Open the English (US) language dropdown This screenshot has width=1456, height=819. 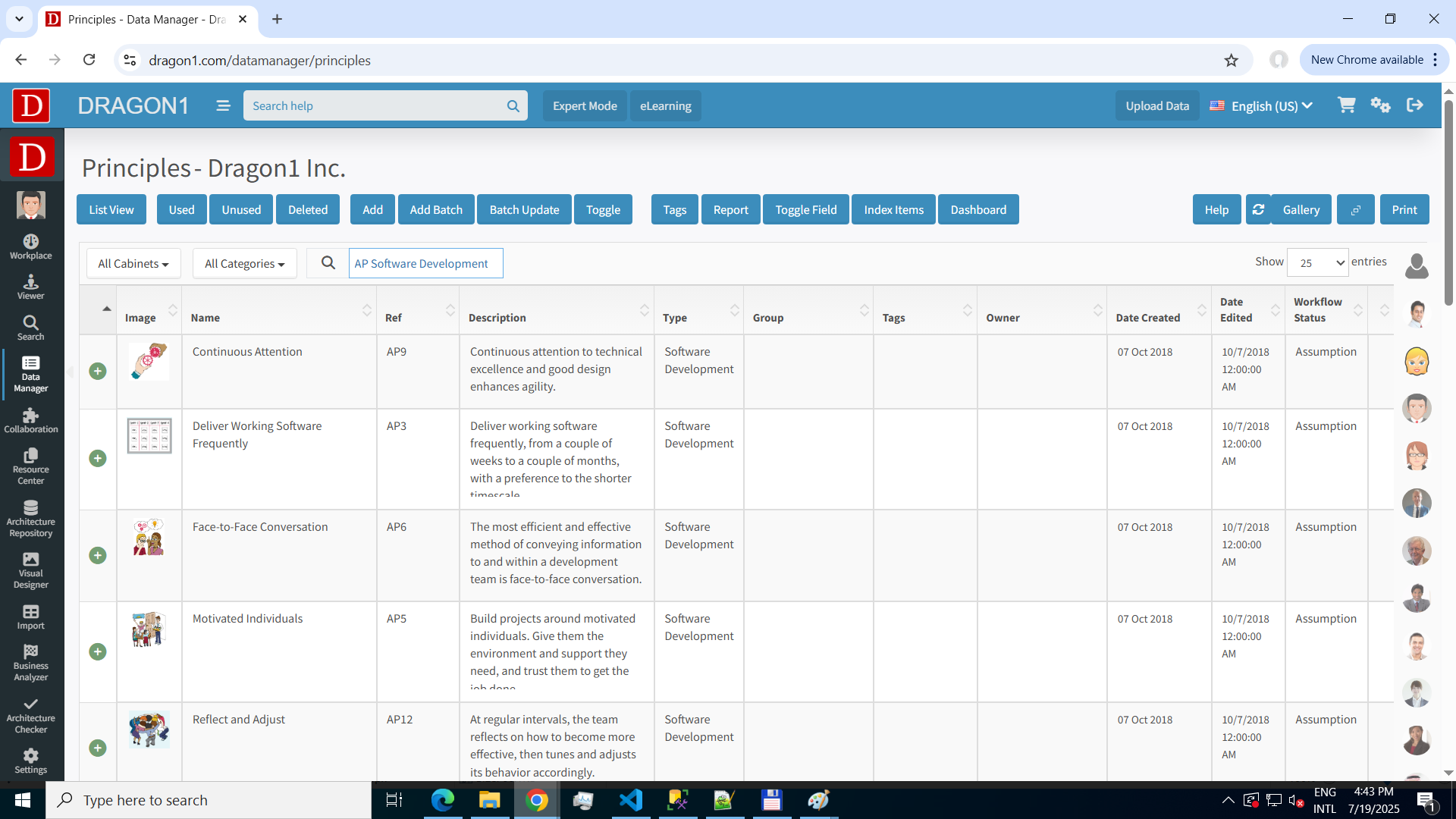point(1262,105)
